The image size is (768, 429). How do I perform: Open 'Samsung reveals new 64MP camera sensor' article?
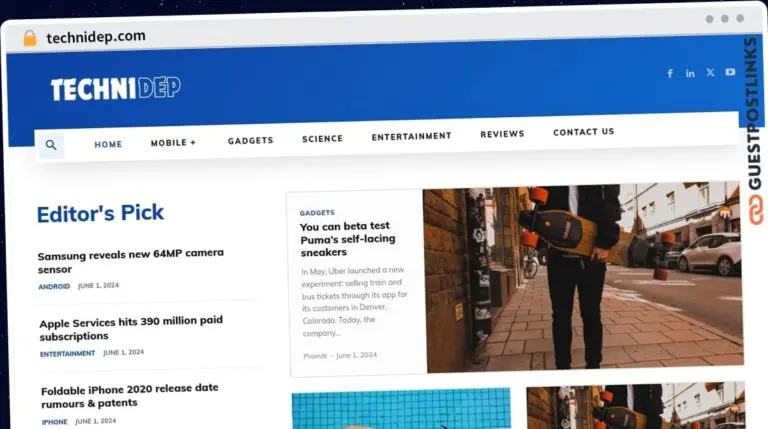131,261
